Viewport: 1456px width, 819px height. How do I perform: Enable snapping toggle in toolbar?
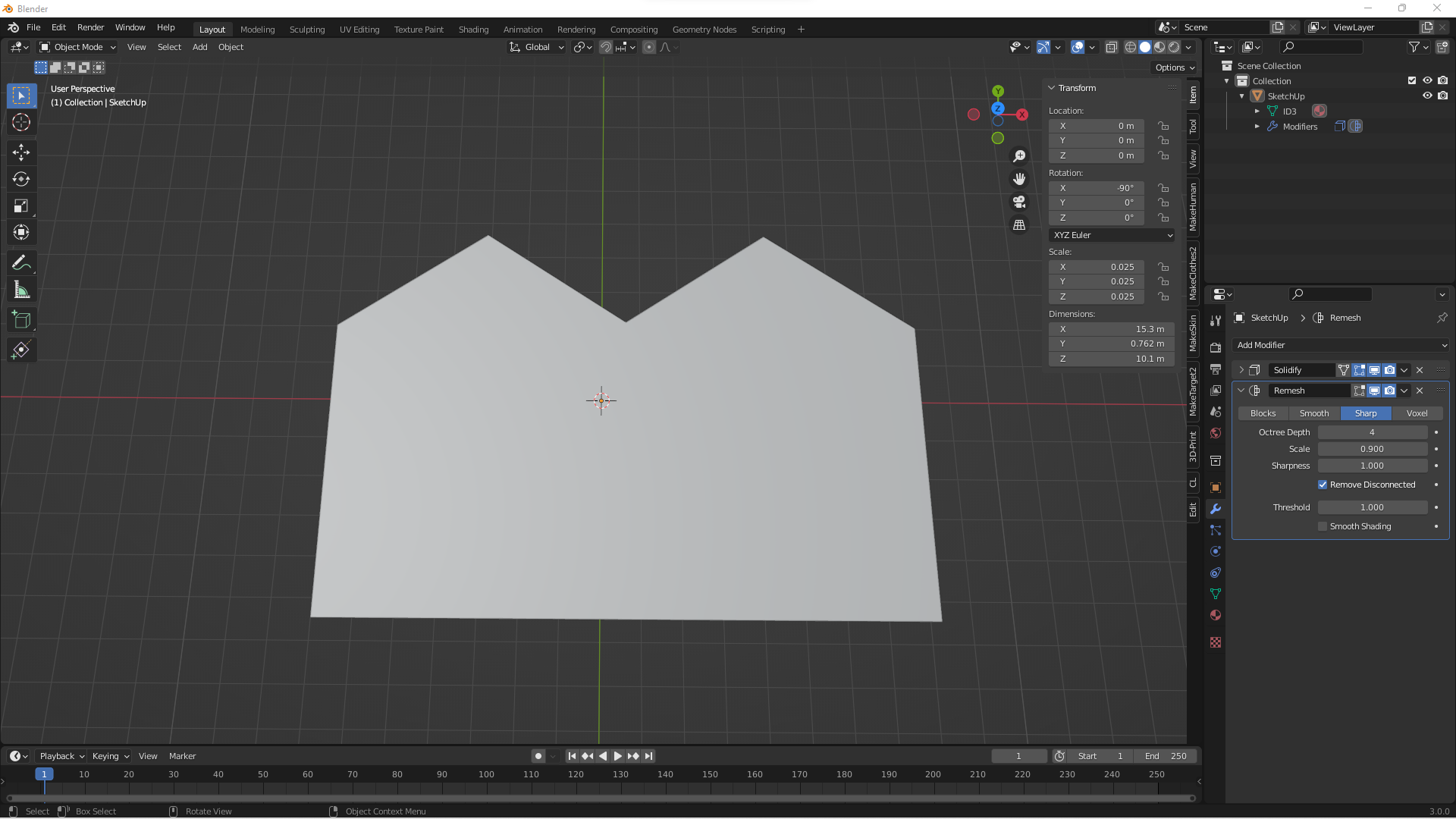coord(606,47)
